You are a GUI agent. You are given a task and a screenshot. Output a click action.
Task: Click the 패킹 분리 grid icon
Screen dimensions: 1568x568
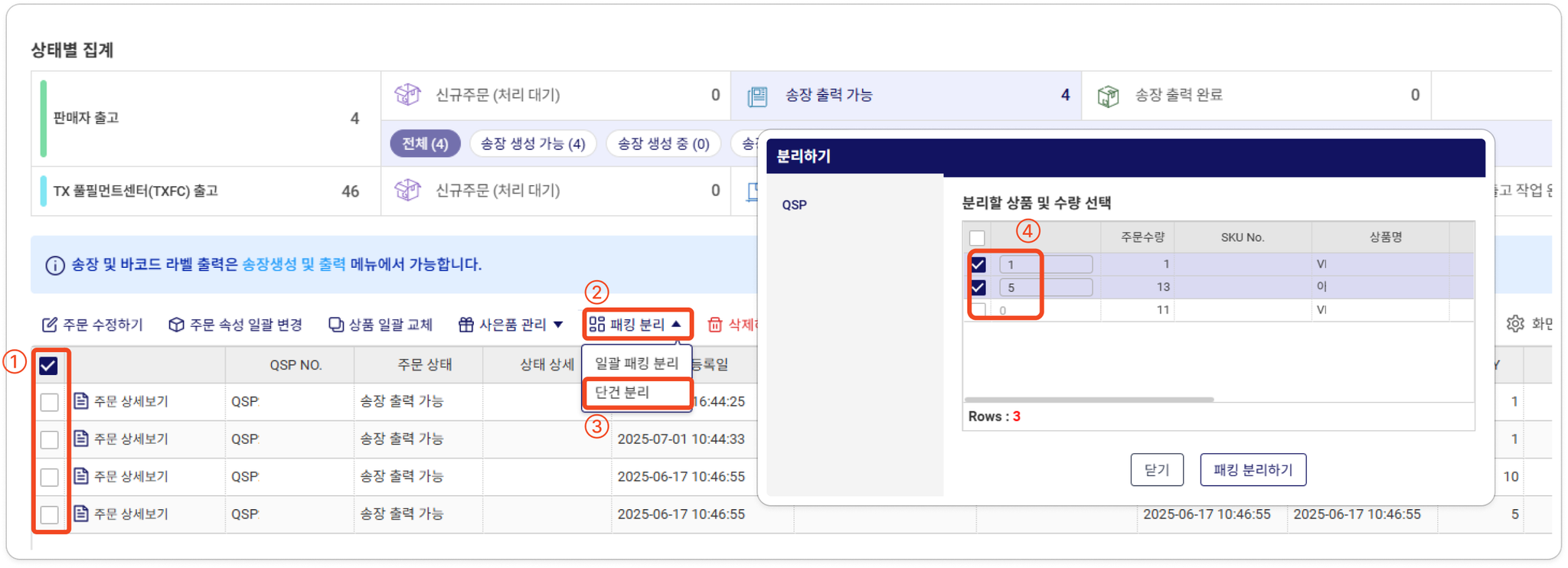tap(597, 325)
